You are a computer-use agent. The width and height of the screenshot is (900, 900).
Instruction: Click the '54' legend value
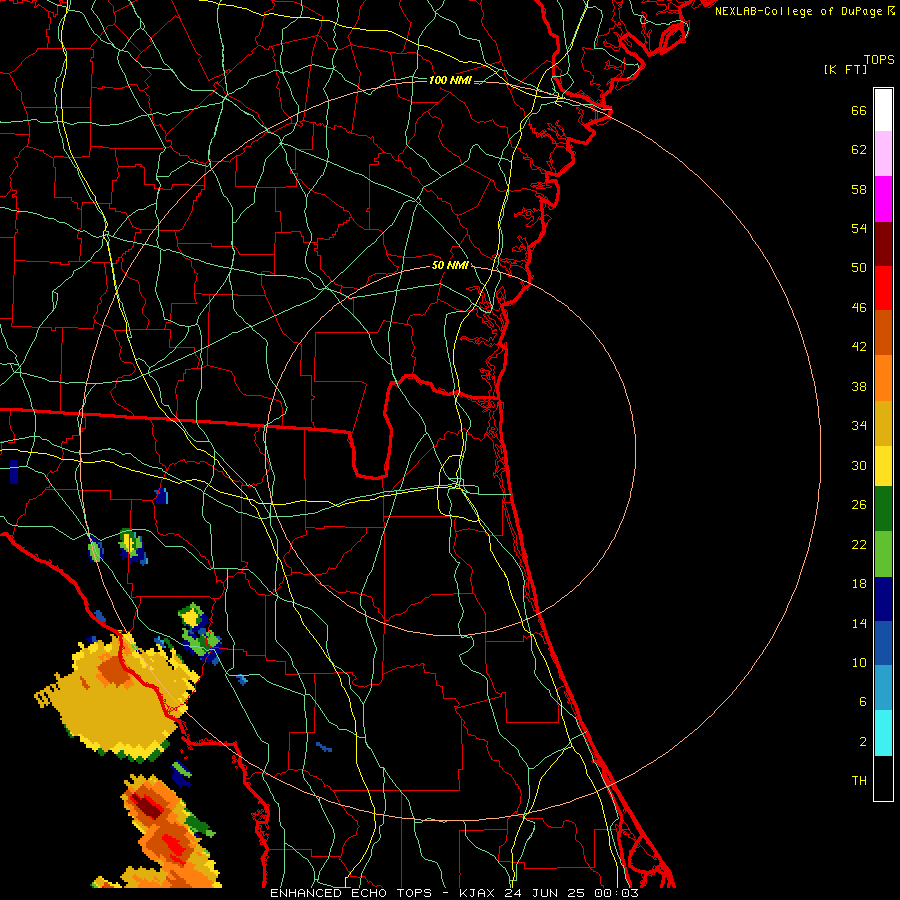coord(859,228)
